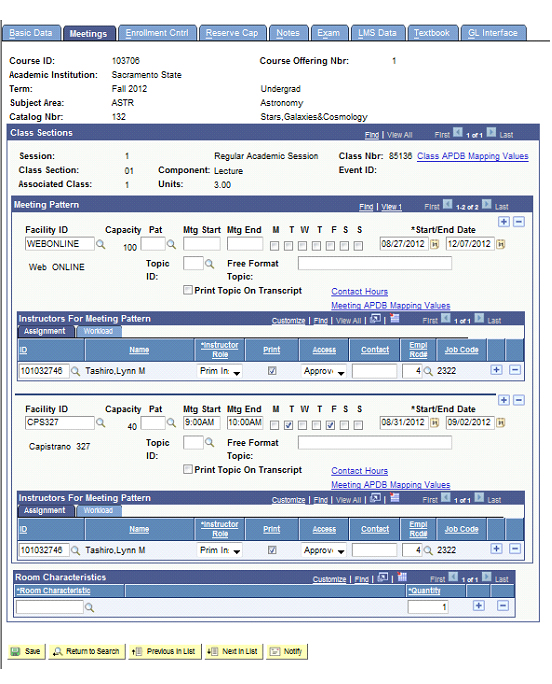This screenshot has width=552, height=684.
Task: Click Free Format Topic field for WEBONLINE
Action: coord(375,263)
